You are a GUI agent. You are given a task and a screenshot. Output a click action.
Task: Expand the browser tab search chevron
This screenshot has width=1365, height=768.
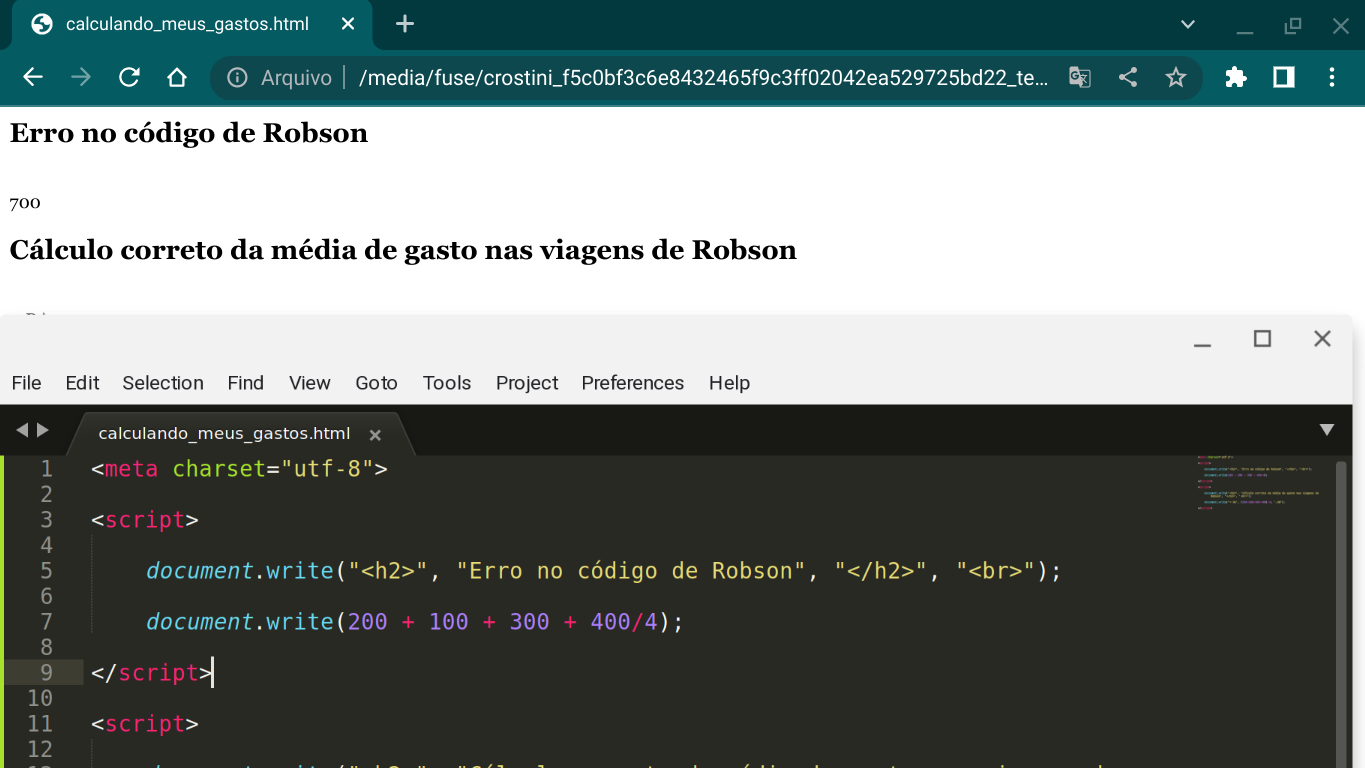(x=1188, y=25)
